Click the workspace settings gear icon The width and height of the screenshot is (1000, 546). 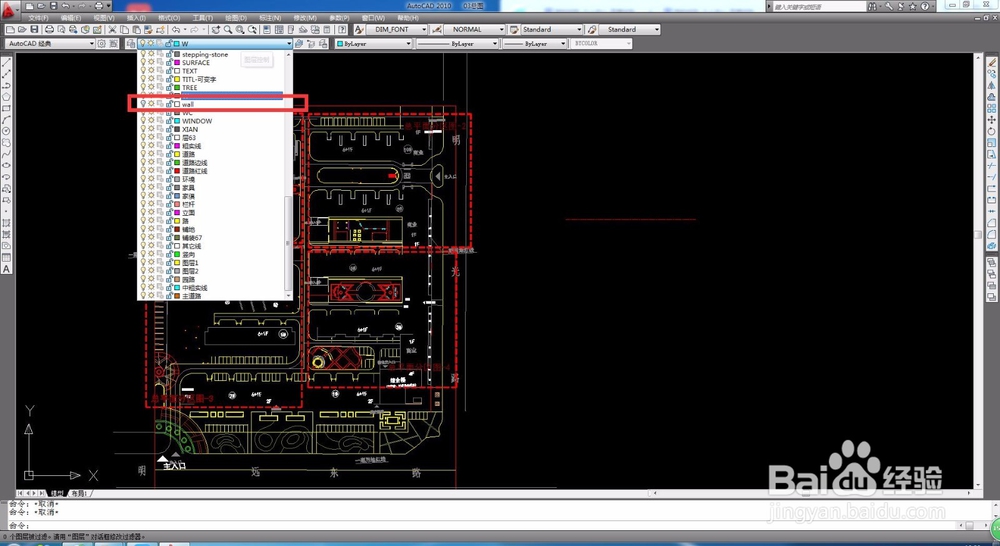click(101, 43)
